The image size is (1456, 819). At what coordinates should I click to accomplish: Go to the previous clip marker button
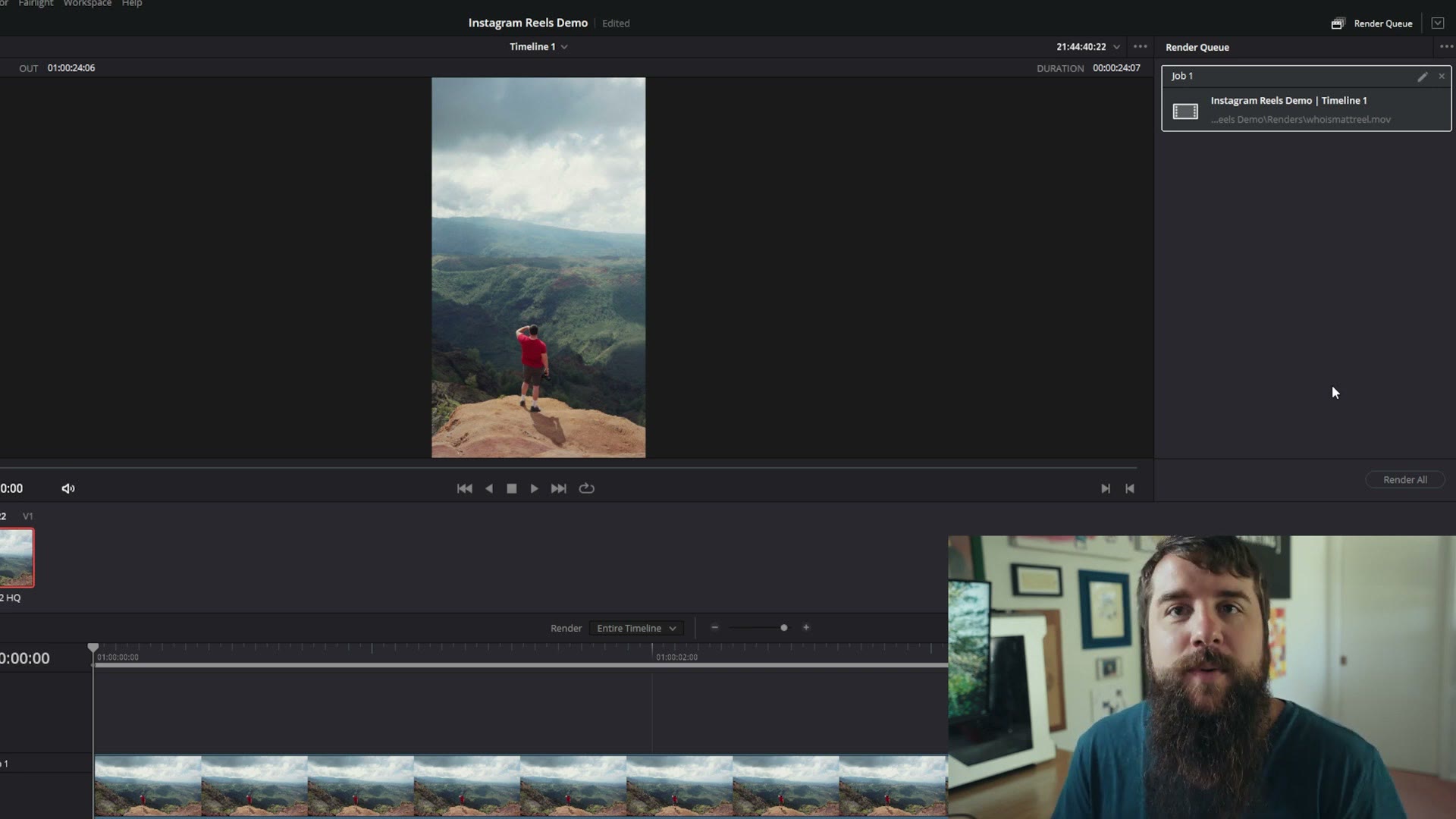(1130, 489)
